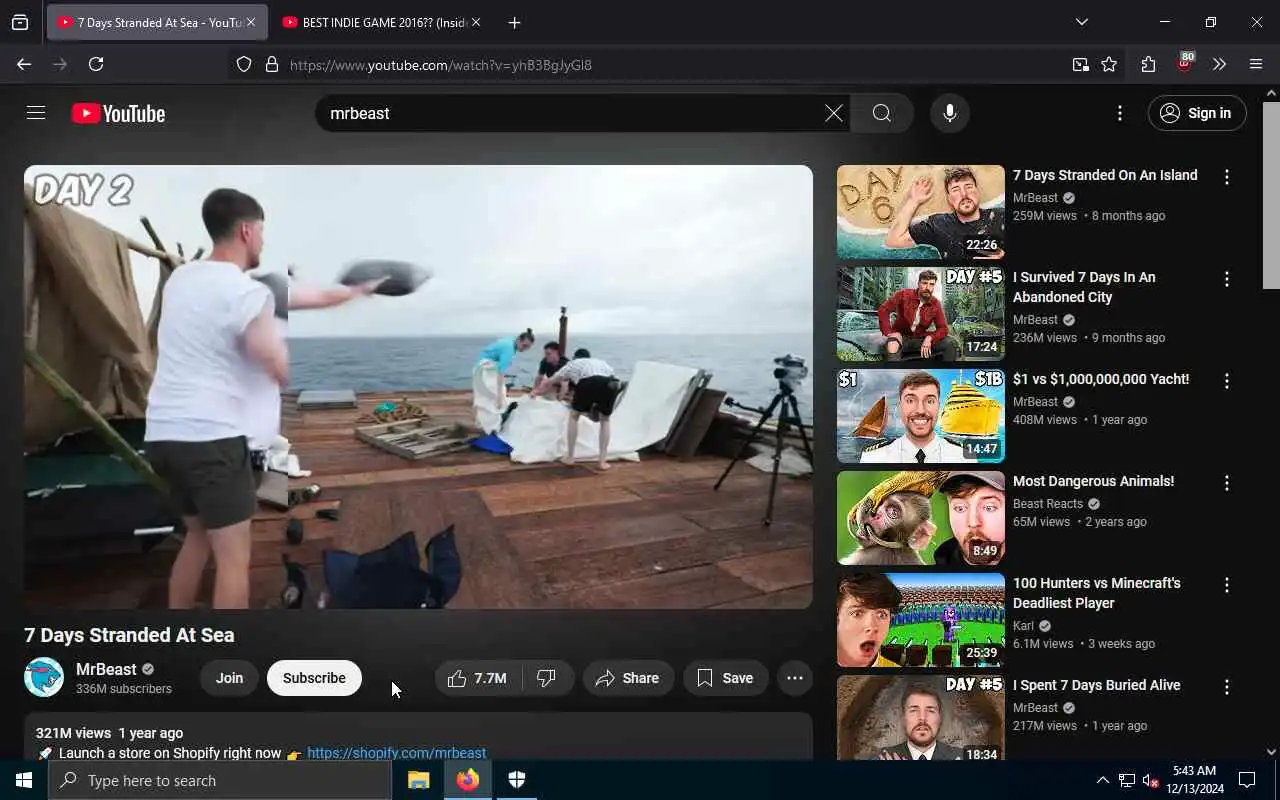Screen dimensions: 1280x800
Task: Click Beast Reacts channel name
Action: [1048, 504]
